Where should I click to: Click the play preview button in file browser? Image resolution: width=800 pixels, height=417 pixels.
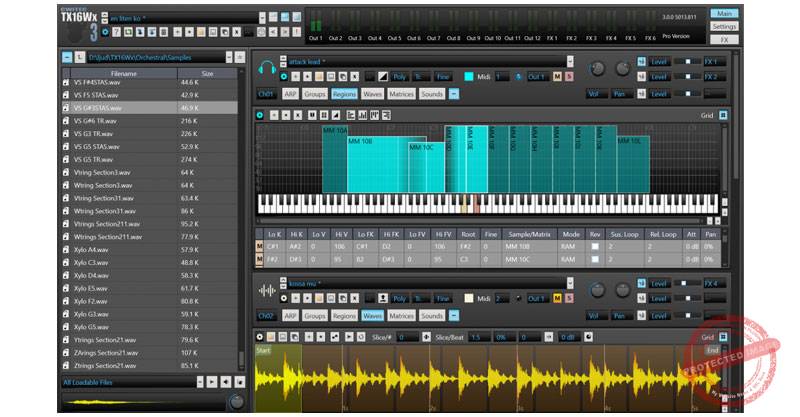(212, 382)
